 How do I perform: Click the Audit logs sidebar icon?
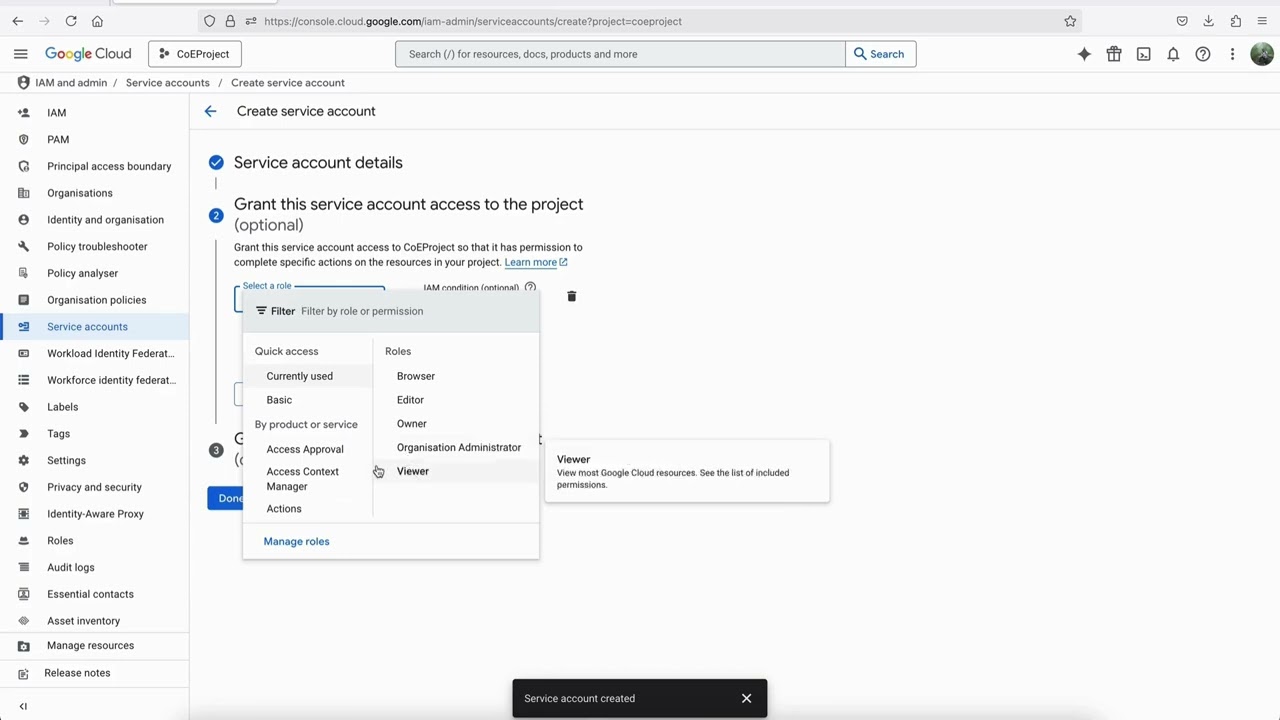coord(24,567)
